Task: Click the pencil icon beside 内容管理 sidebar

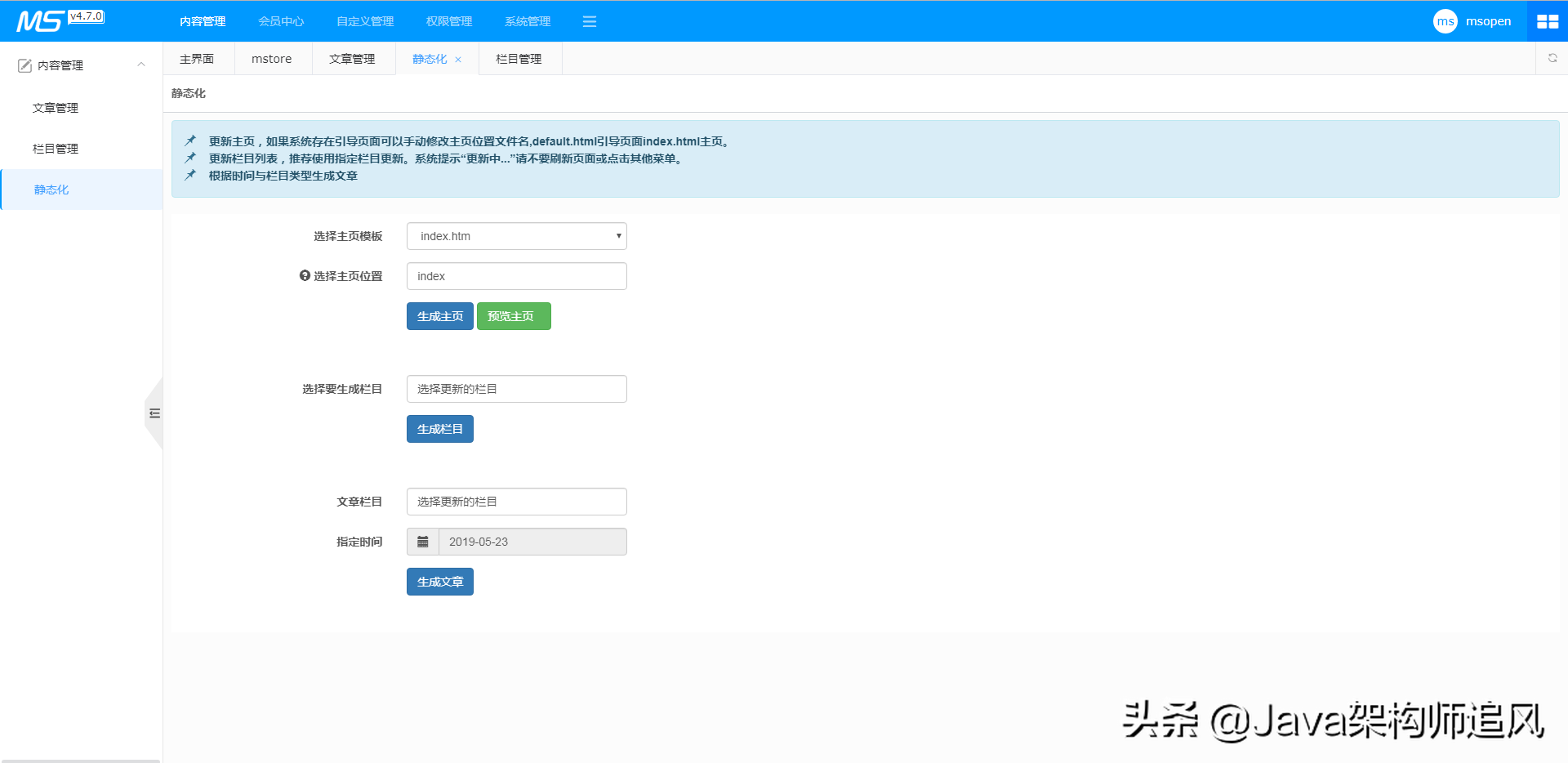Action: pyautogui.click(x=24, y=65)
